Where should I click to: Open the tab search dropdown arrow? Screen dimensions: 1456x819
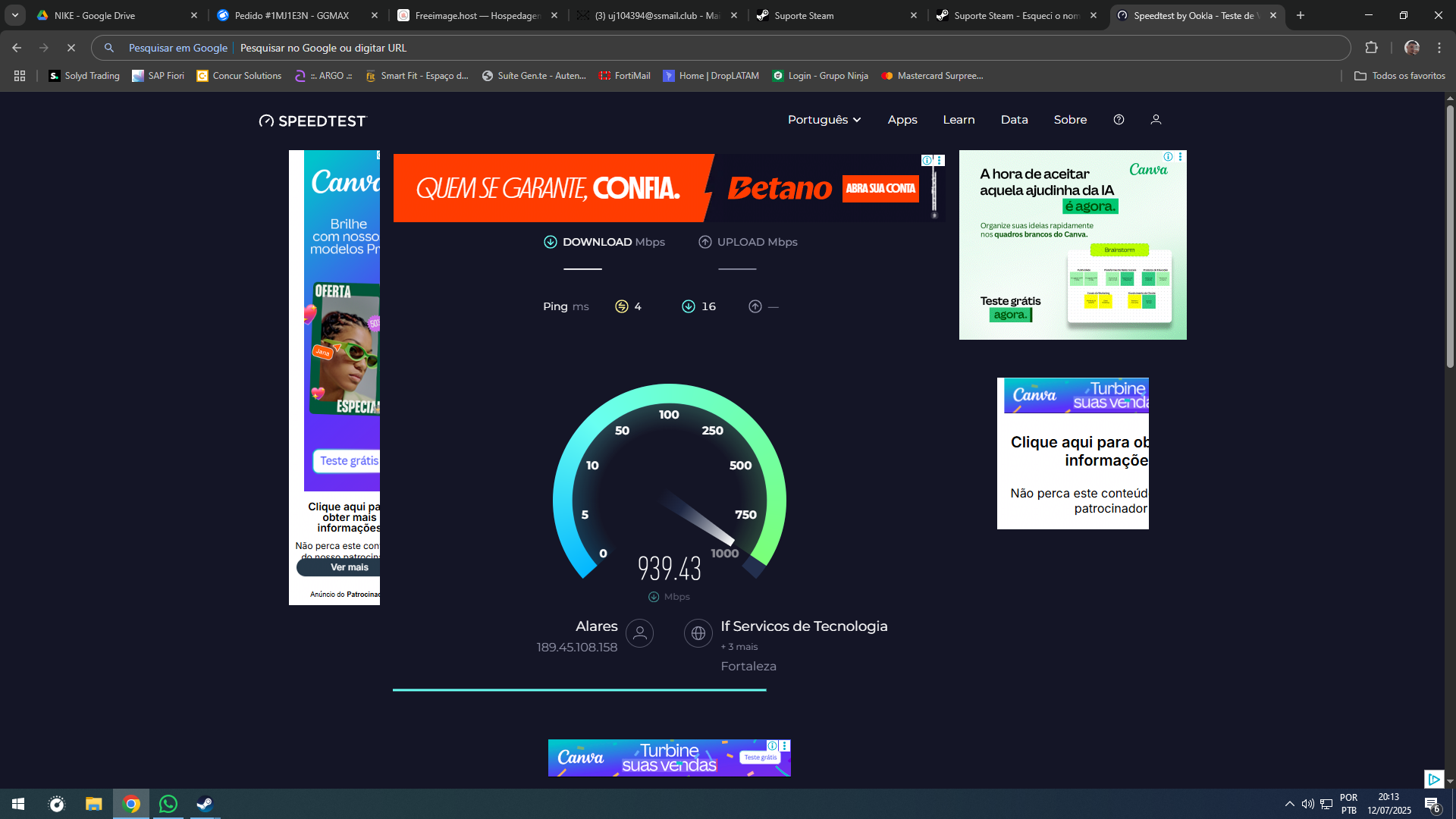click(15, 15)
